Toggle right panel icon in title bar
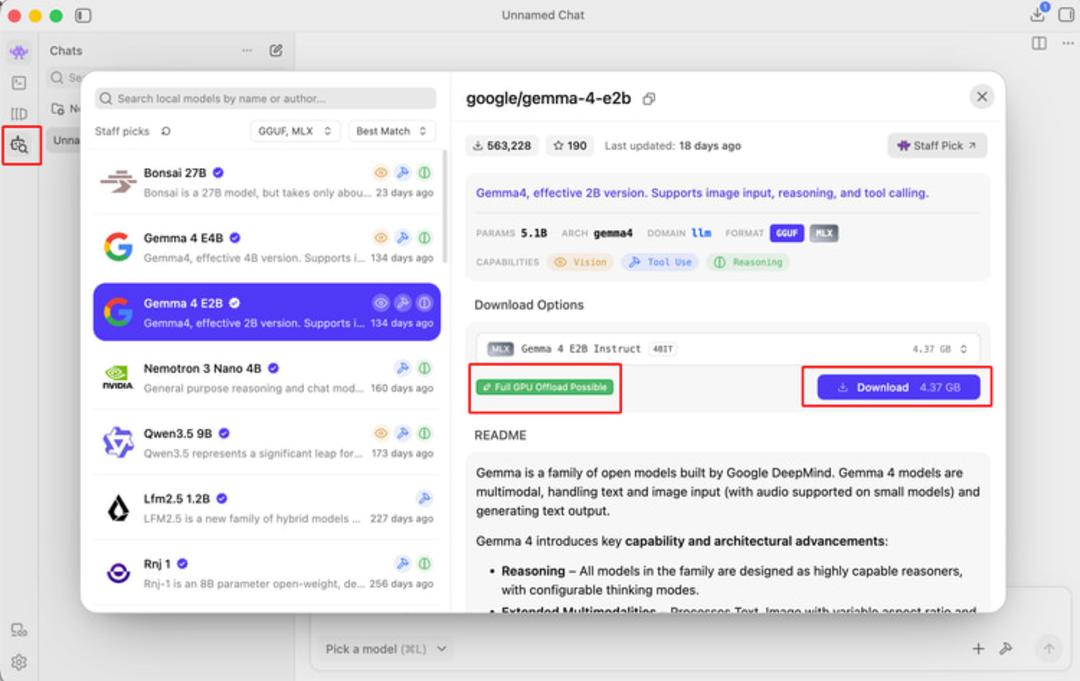 1066,14
